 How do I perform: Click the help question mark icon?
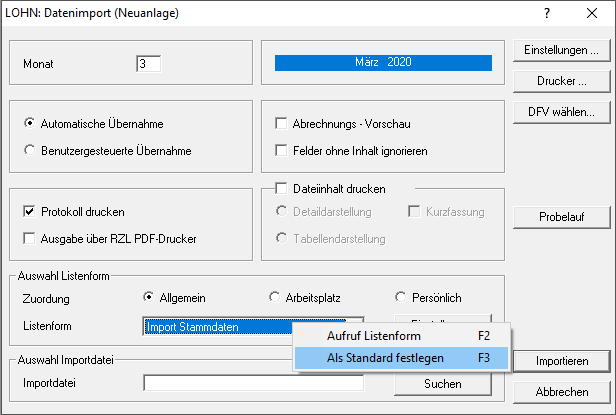click(x=547, y=15)
